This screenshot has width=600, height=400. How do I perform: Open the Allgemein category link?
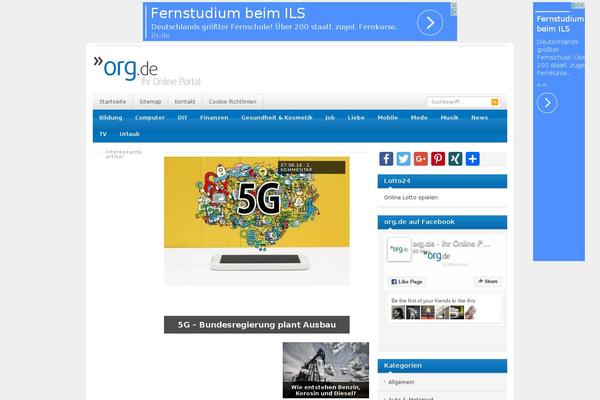tap(401, 382)
